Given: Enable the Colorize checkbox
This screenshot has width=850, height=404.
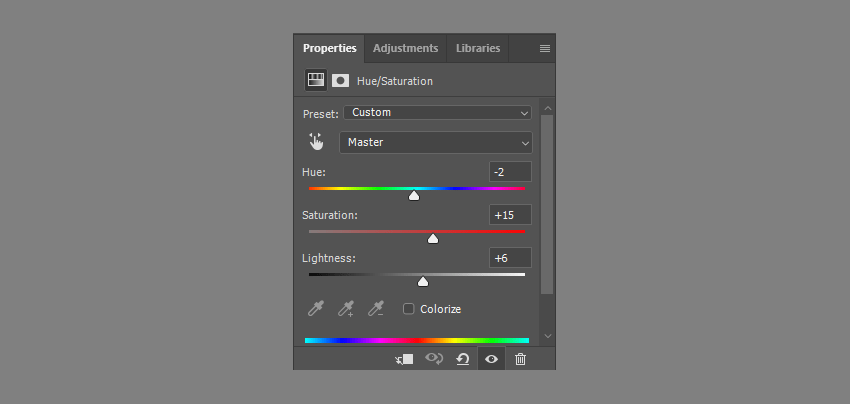Looking at the screenshot, I should (x=408, y=309).
